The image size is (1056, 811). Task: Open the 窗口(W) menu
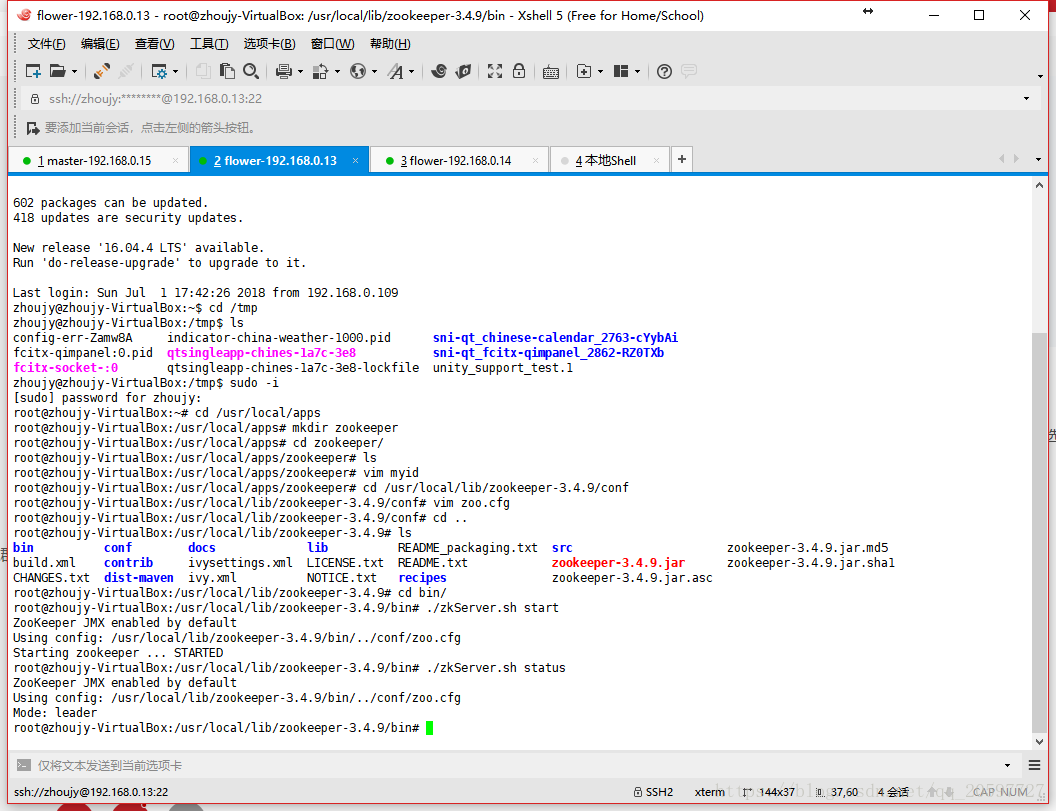332,44
